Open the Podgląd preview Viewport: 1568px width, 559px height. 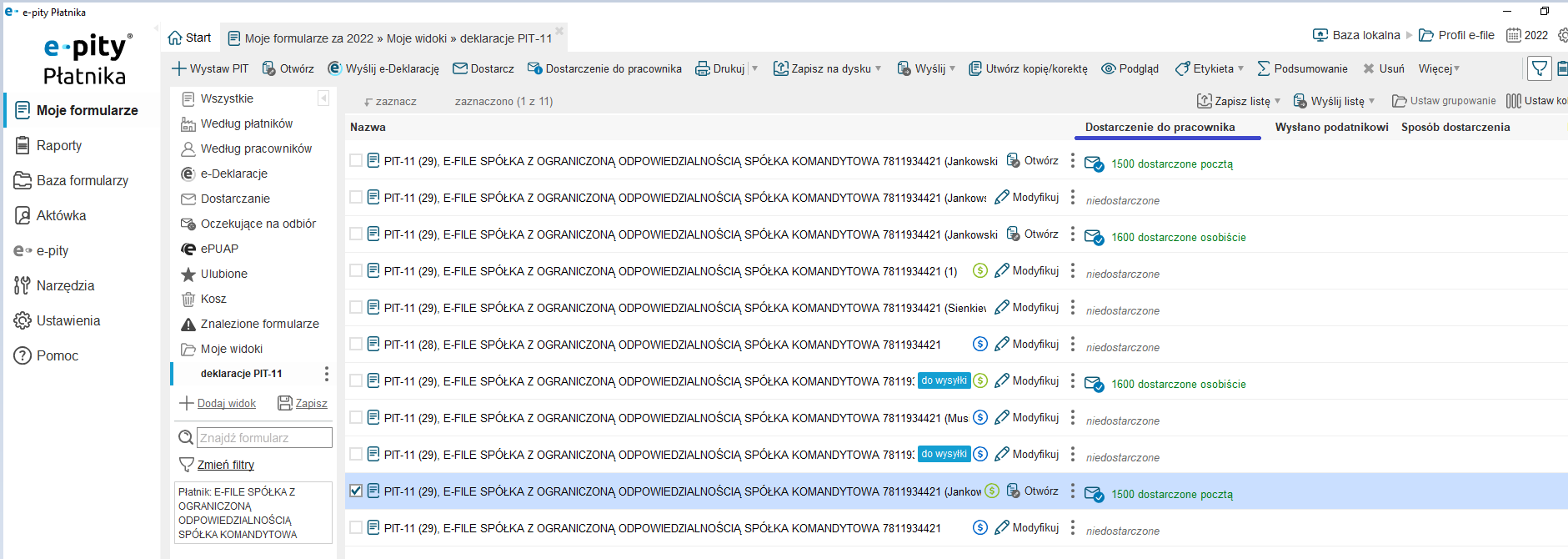click(x=1130, y=68)
